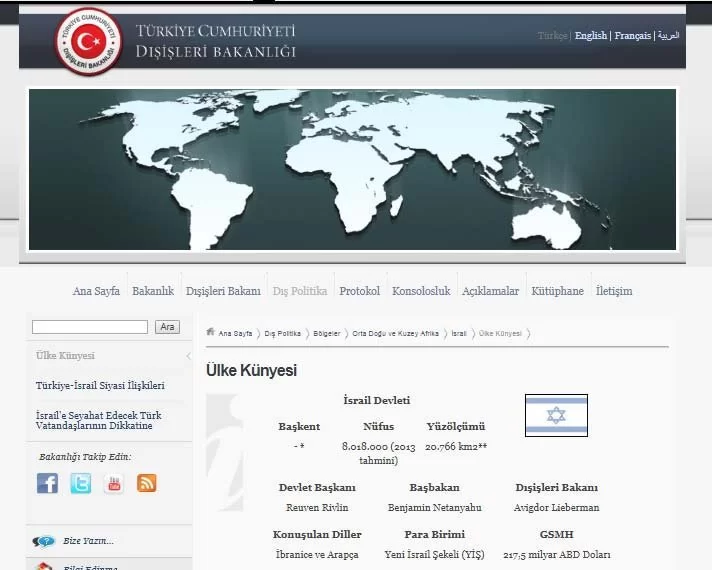Click the home icon in breadcrumb
712x570 pixels.
210,332
